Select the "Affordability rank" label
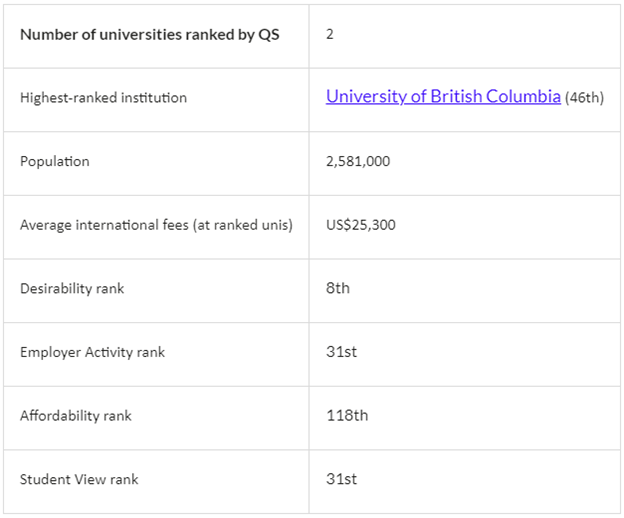This screenshot has width=624, height=518. click(75, 415)
